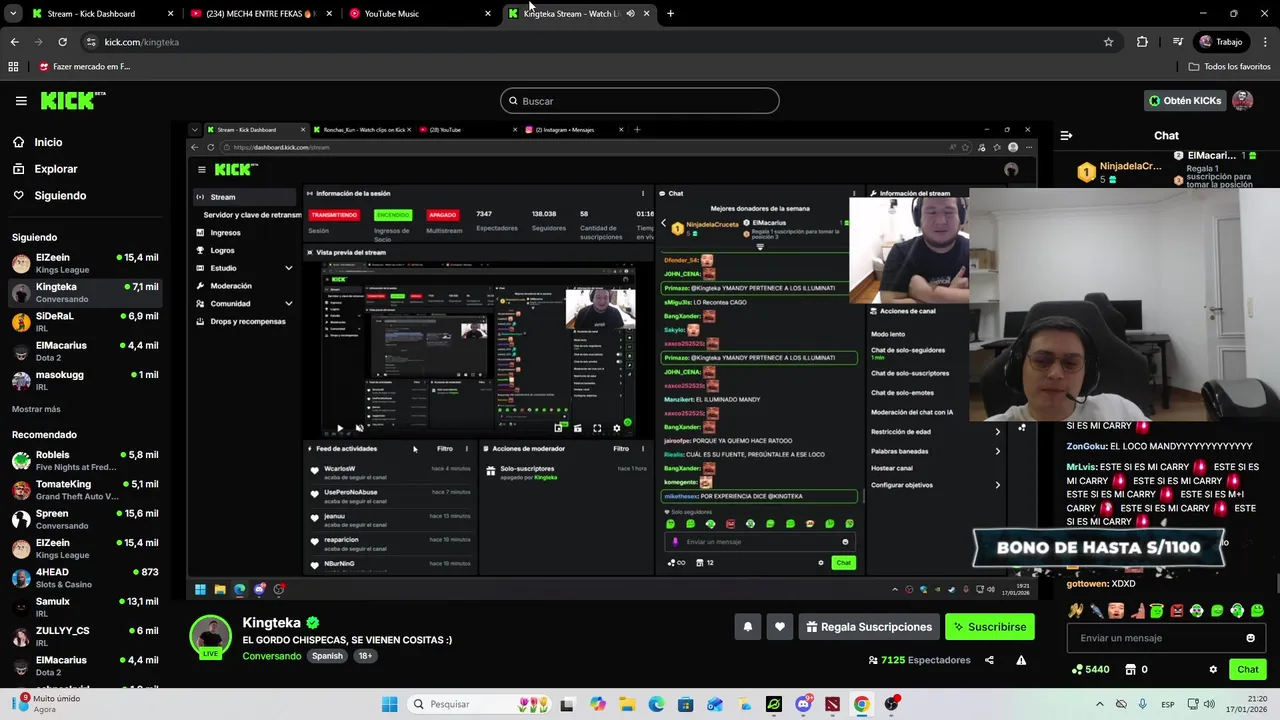1280x720 pixels.
Task: Open Spreen recommended channel
Action: [x=84, y=519]
